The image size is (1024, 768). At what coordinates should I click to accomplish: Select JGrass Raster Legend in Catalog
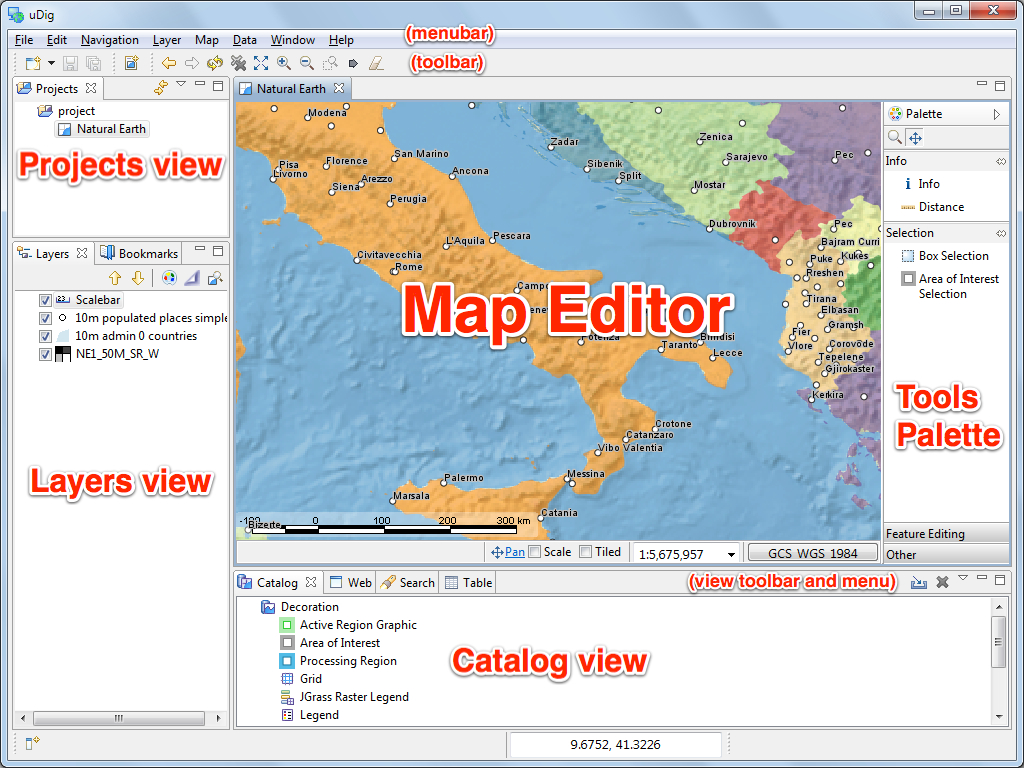point(345,697)
